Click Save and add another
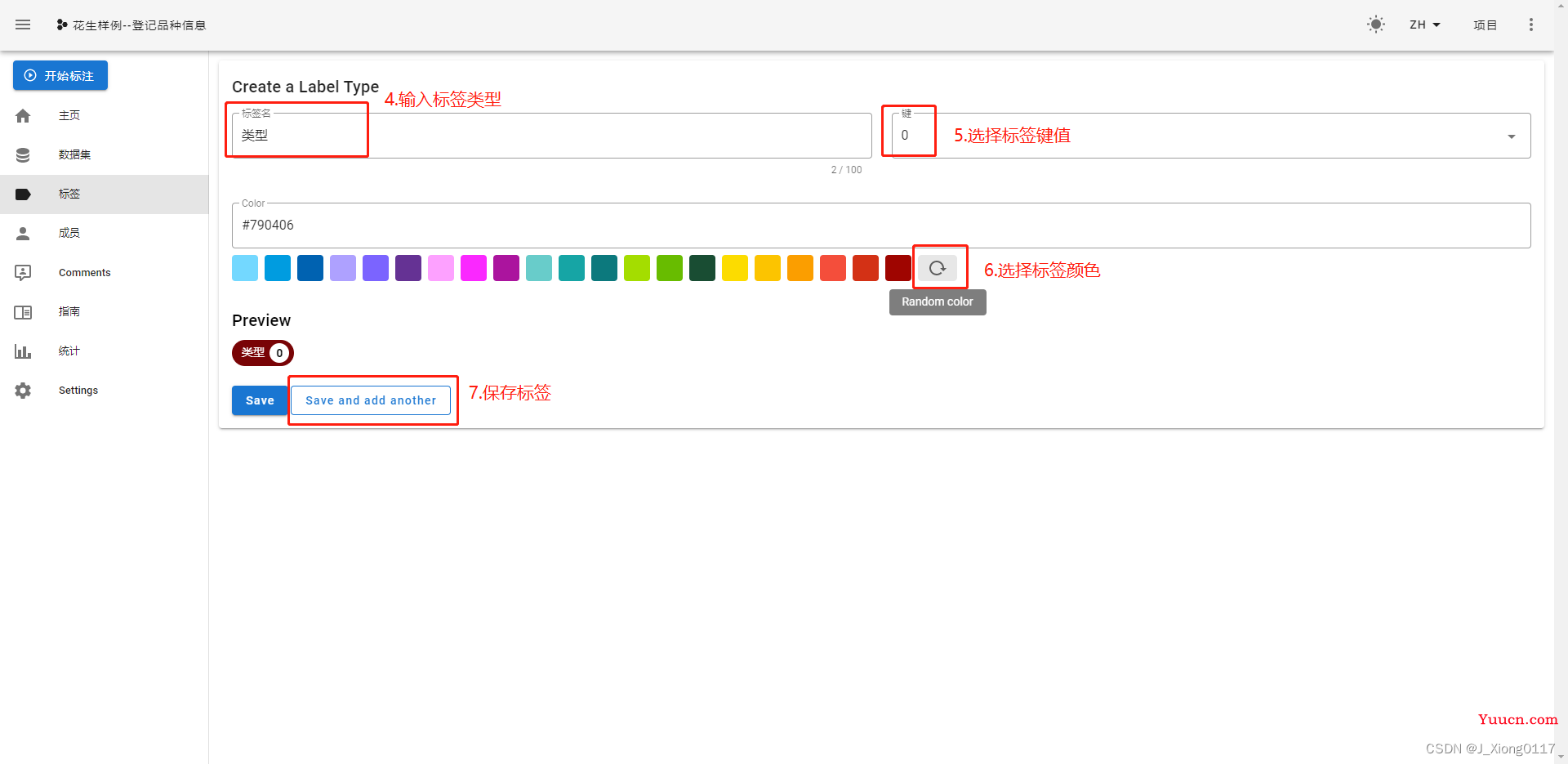 pos(371,400)
